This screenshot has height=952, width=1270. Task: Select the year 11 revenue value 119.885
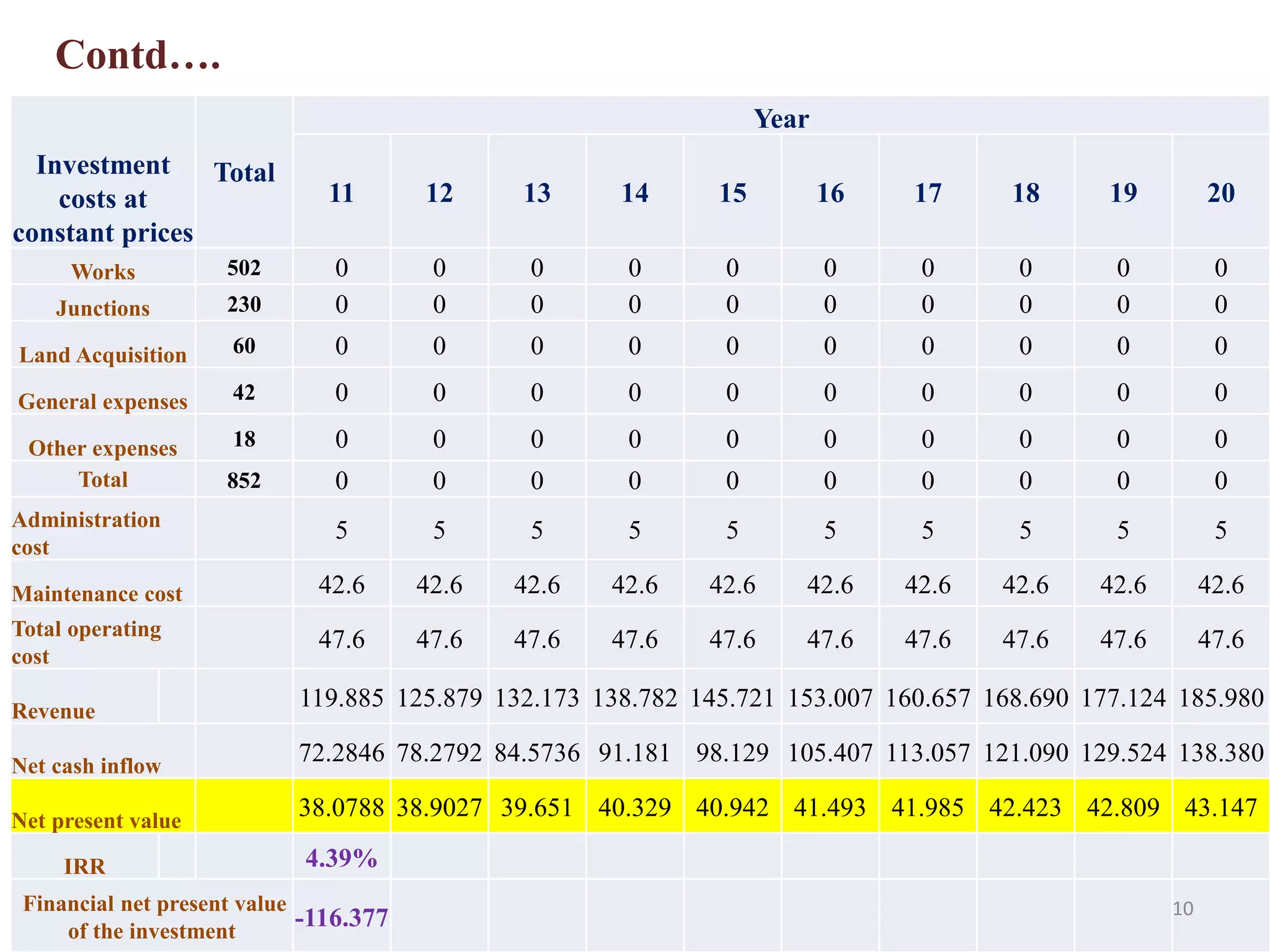(x=342, y=698)
